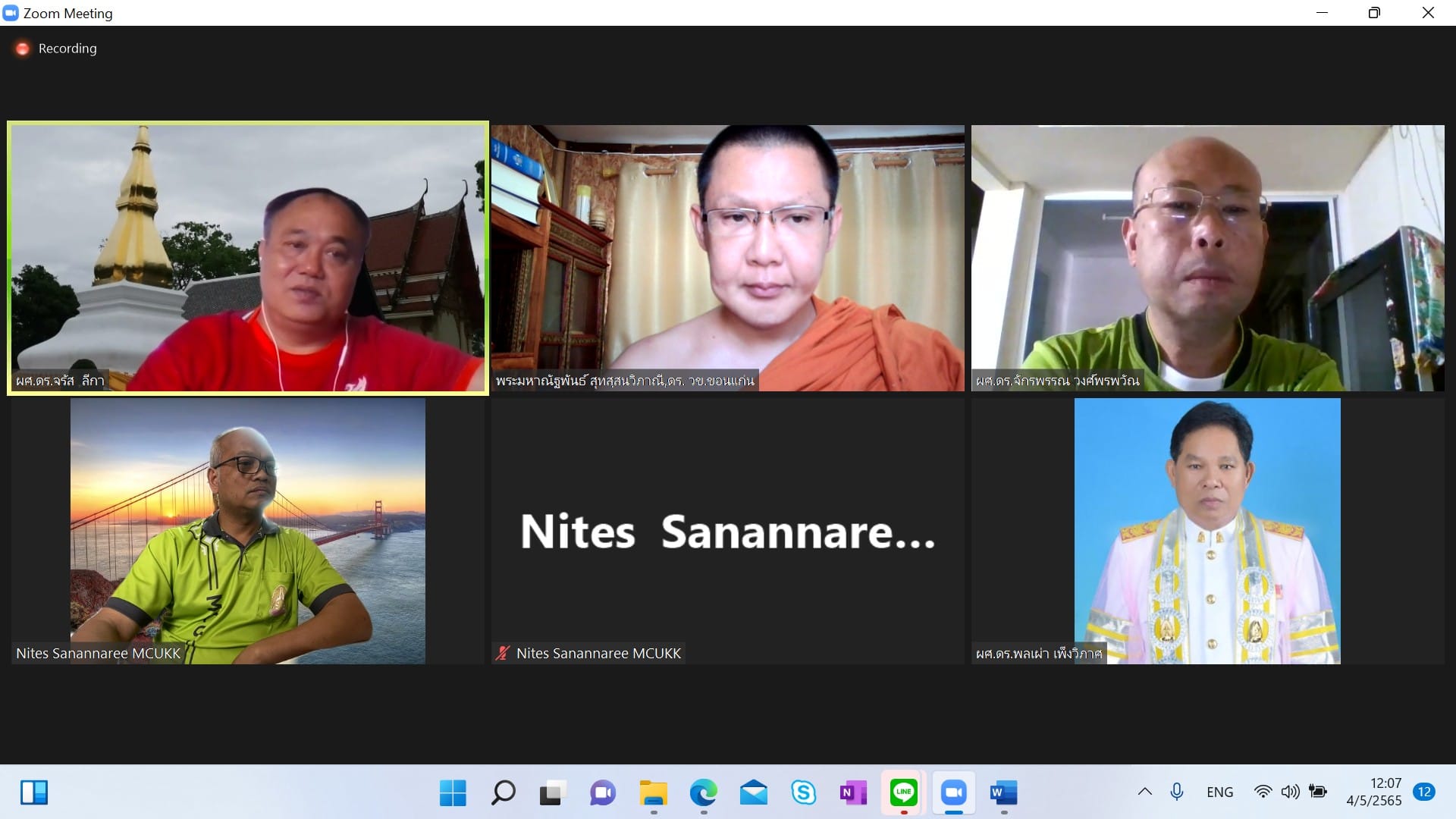The width and height of the screenshot is (1456, 819).
Task: Open the Wi-Fi network tray icon
Action: tap(1263, 792)
